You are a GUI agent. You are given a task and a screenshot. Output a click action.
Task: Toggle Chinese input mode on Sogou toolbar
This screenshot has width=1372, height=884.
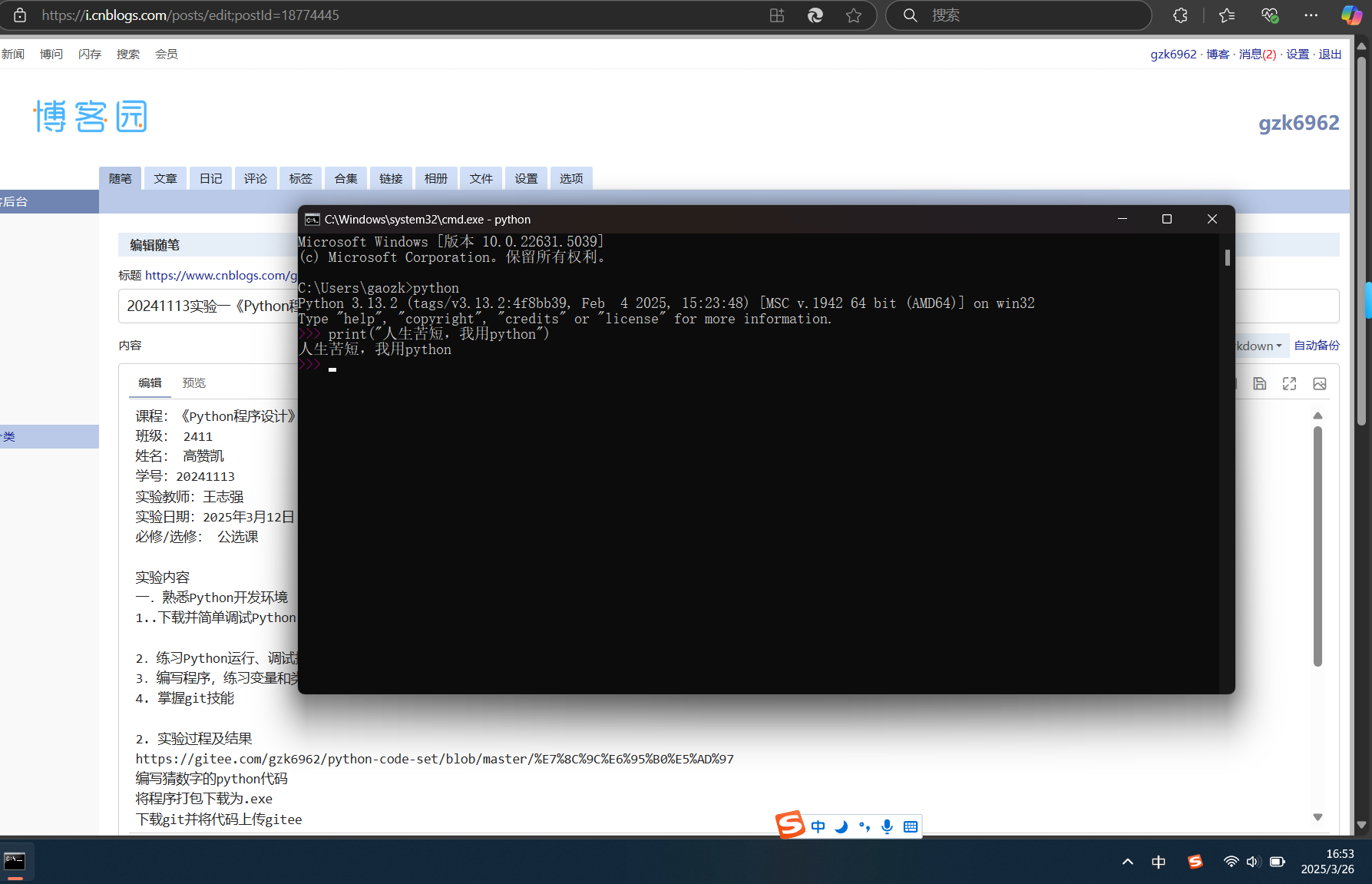tap(818, 826)
